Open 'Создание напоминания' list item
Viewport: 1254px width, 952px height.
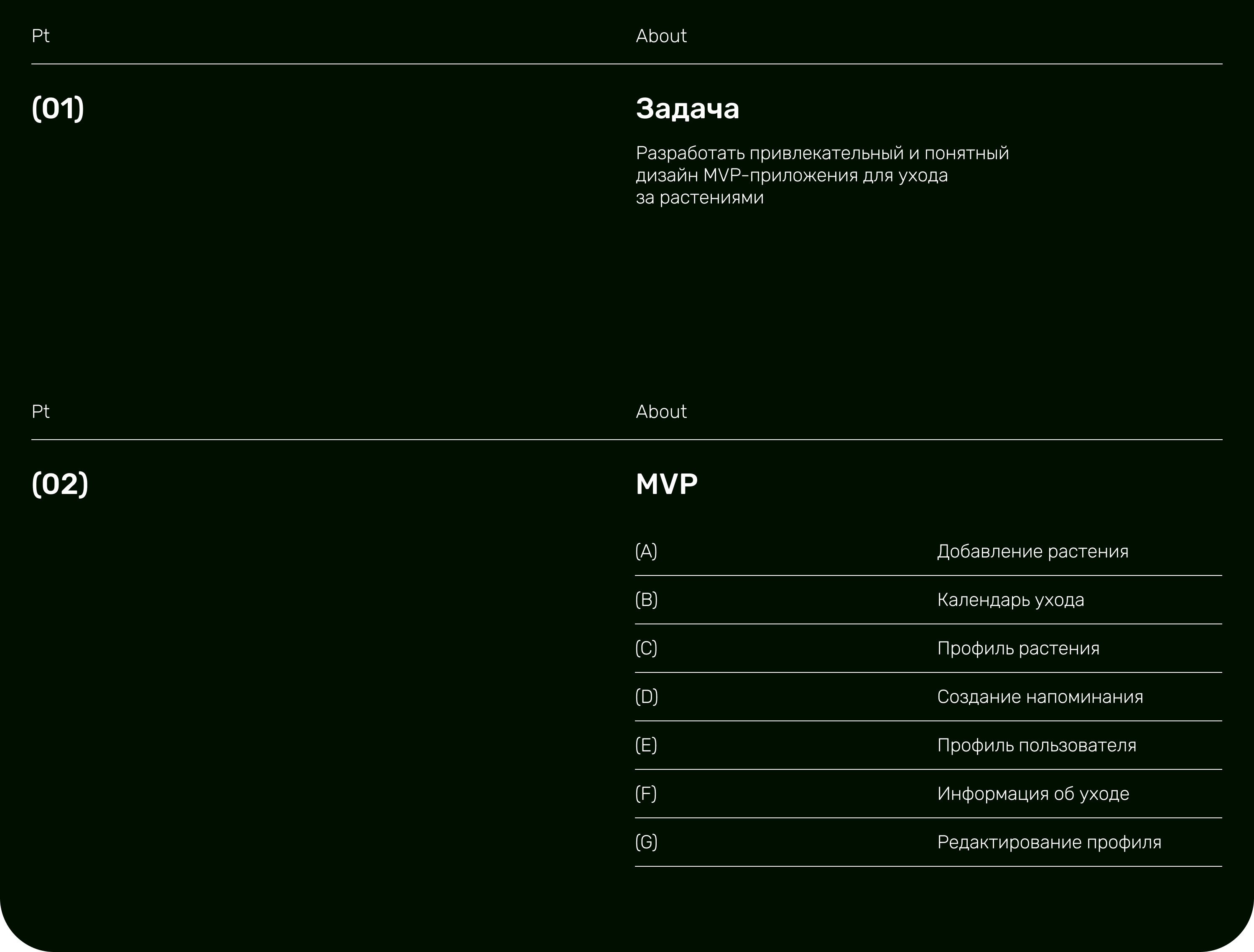click(1040, 696)
